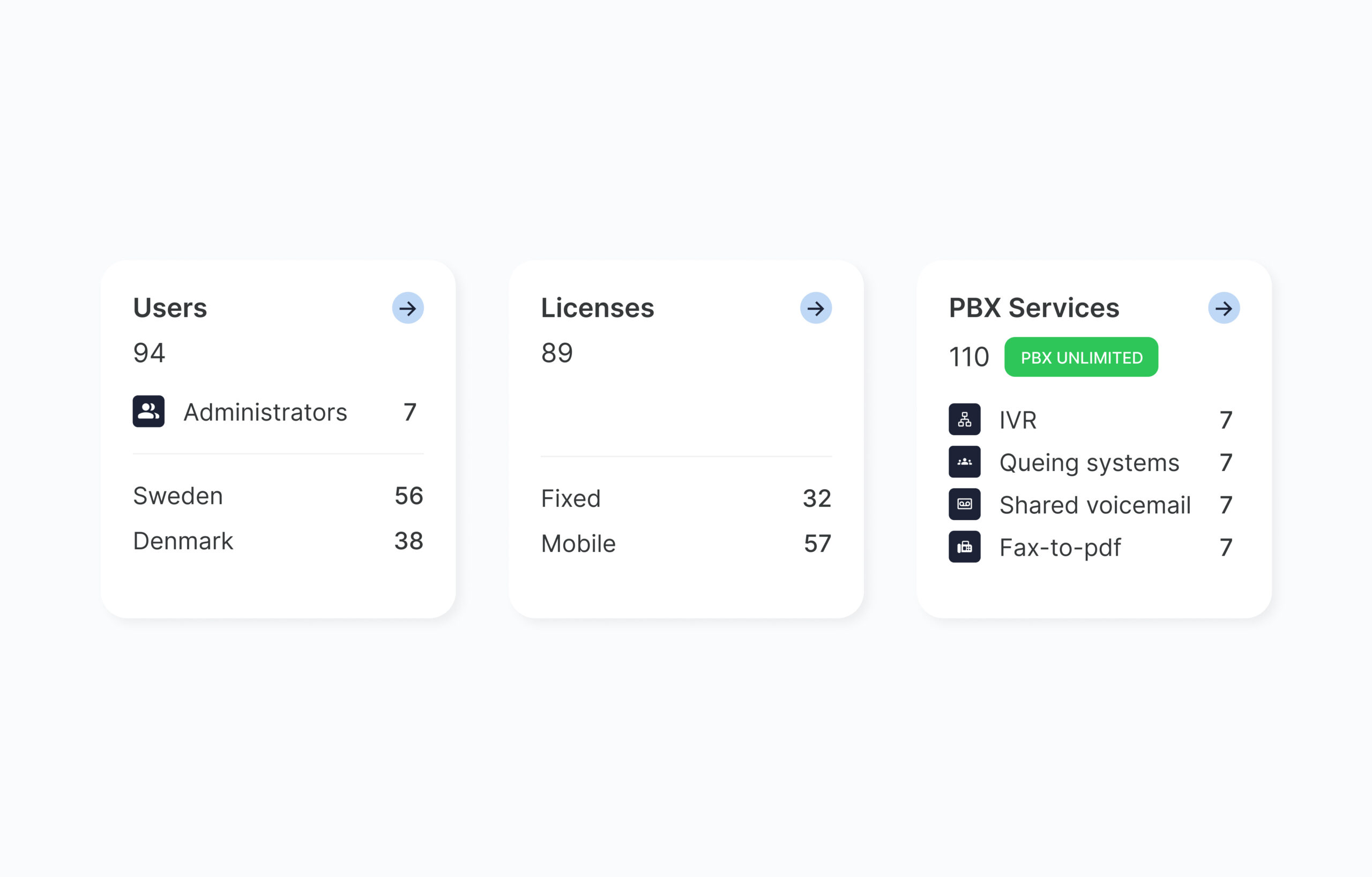Open the Users card arrow button

(x=407, y=308)
